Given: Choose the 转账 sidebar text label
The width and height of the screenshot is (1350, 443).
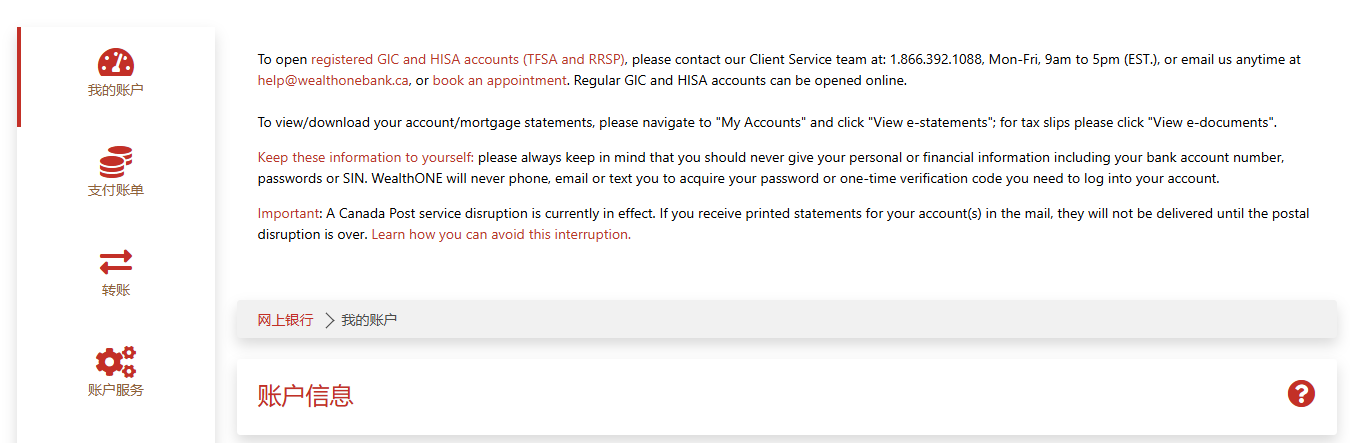Looking at the screenshot, I should pos(116,291).
